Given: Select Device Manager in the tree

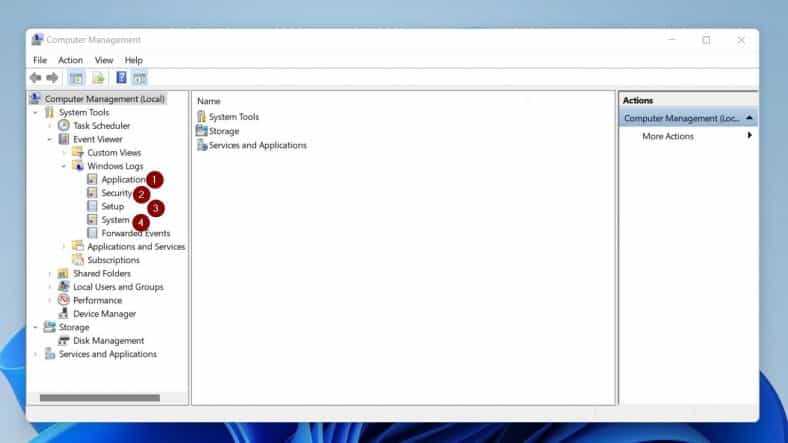Looking at the screenshot, I should [105, 313].
